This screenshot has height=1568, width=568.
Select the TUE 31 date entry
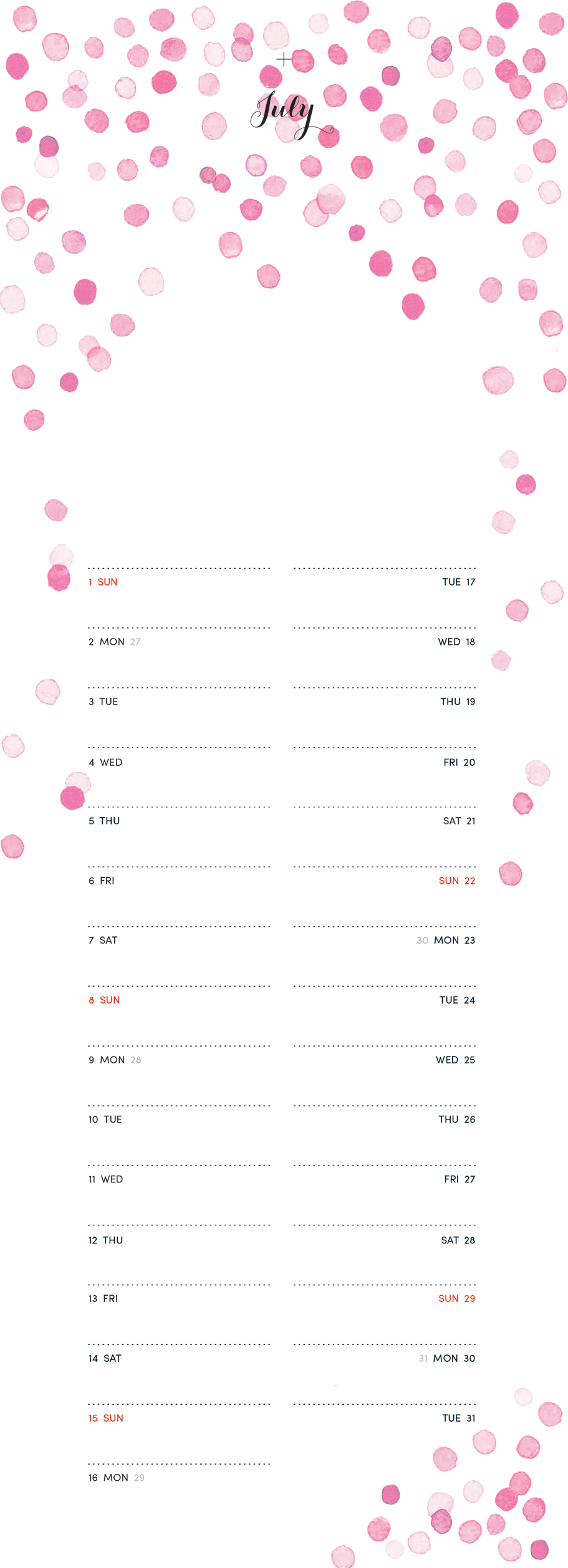(x=459, y=1418)
